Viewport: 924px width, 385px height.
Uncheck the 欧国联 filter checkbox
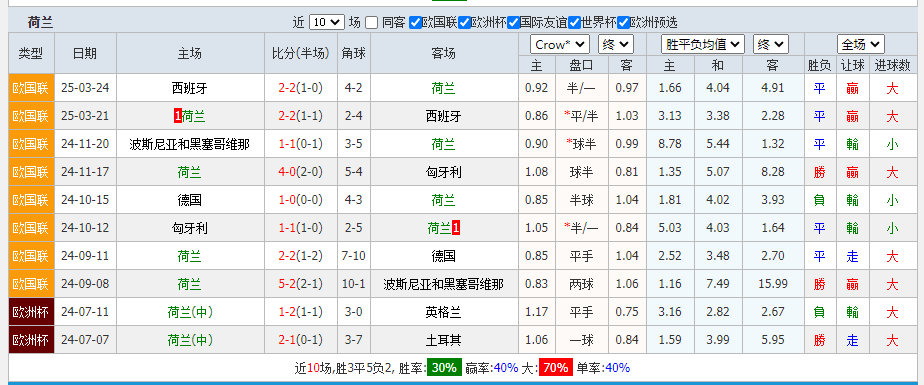pyautogui.click(x=415, y=22)
